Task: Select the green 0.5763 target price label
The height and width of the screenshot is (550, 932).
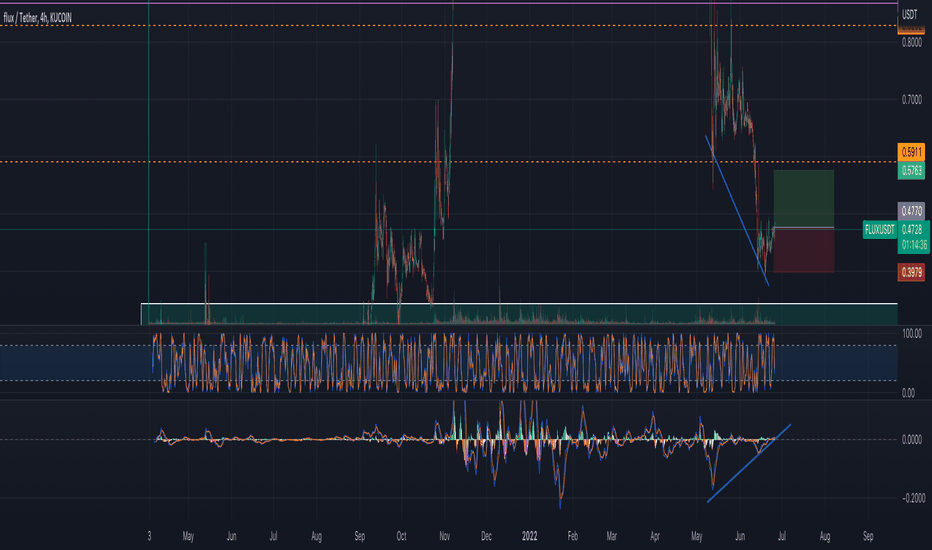Action: 911,171
